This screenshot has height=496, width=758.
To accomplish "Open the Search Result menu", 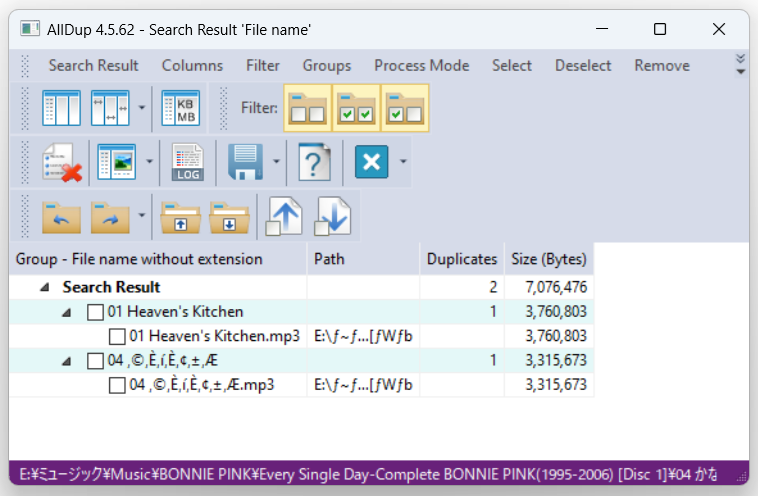I will point(93,65).
